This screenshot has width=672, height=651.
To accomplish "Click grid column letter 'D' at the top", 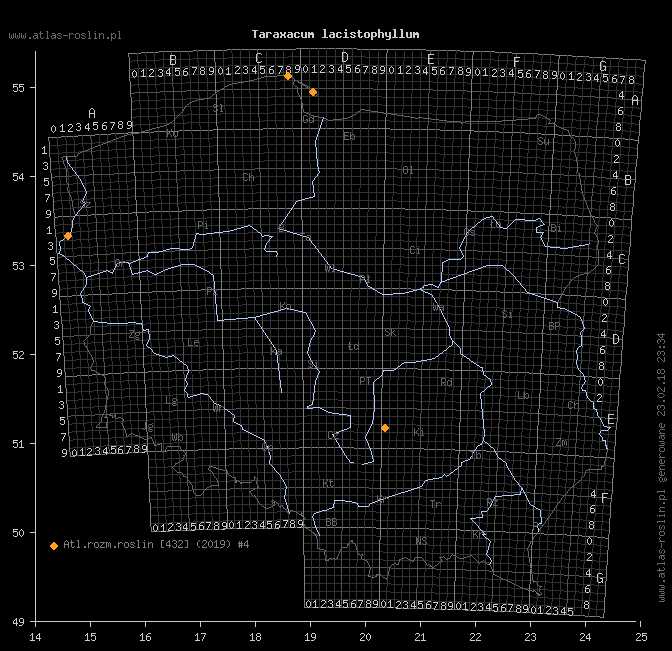I will (x=345, y=57).
